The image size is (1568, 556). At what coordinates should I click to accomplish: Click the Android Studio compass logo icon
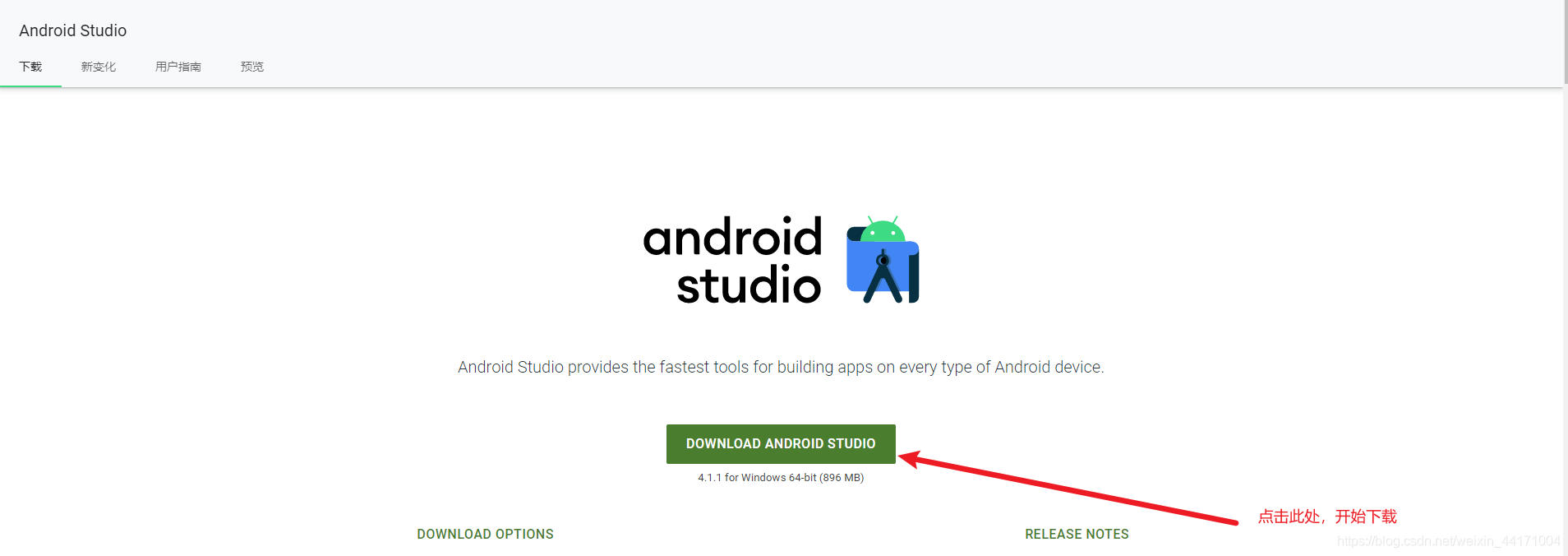coord(883,260)
